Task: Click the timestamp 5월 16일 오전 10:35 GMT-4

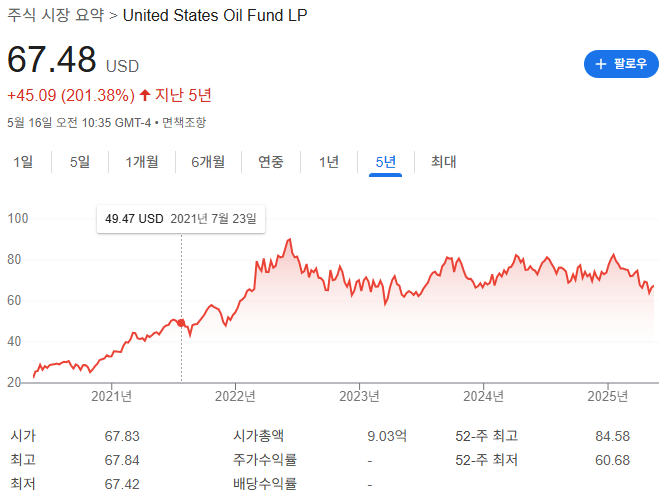Action: point(79,123)
